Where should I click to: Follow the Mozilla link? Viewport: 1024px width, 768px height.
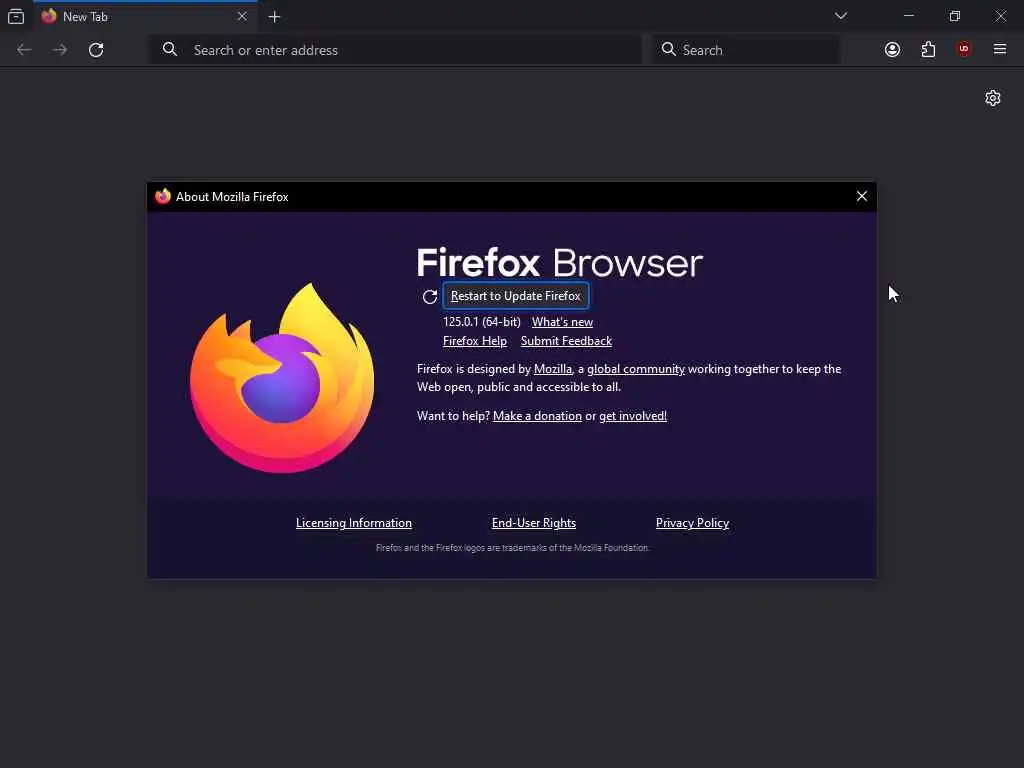(552, 369)
